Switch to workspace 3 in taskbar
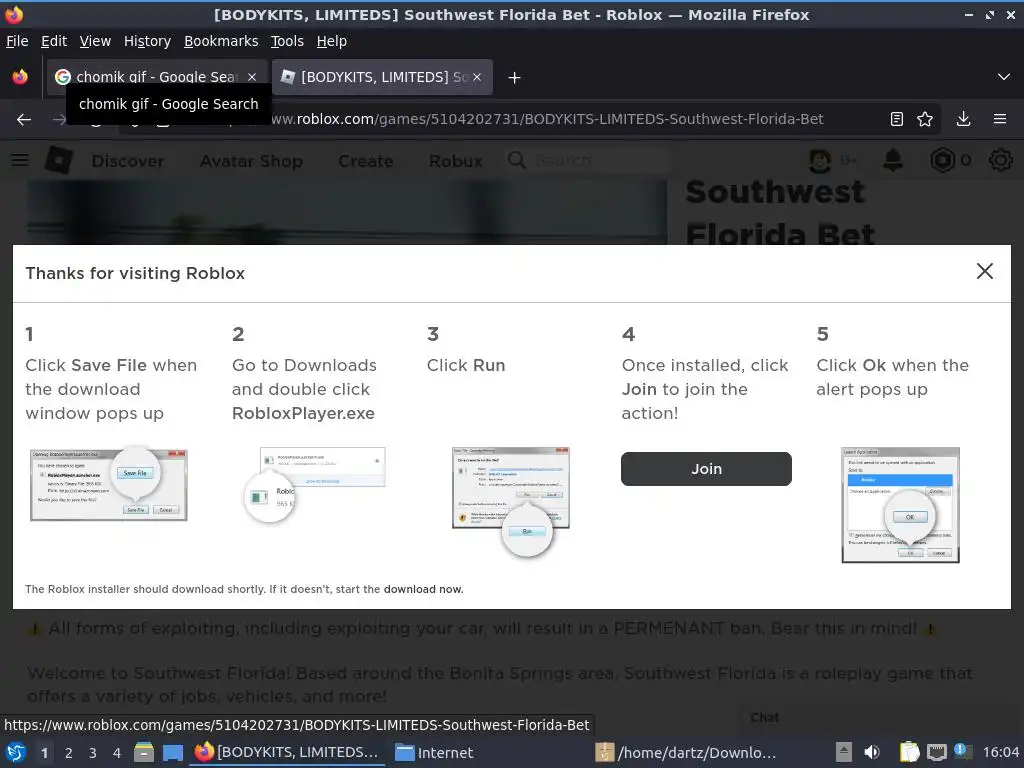Screen dimensions: 1024x768 tap(93, 753)
